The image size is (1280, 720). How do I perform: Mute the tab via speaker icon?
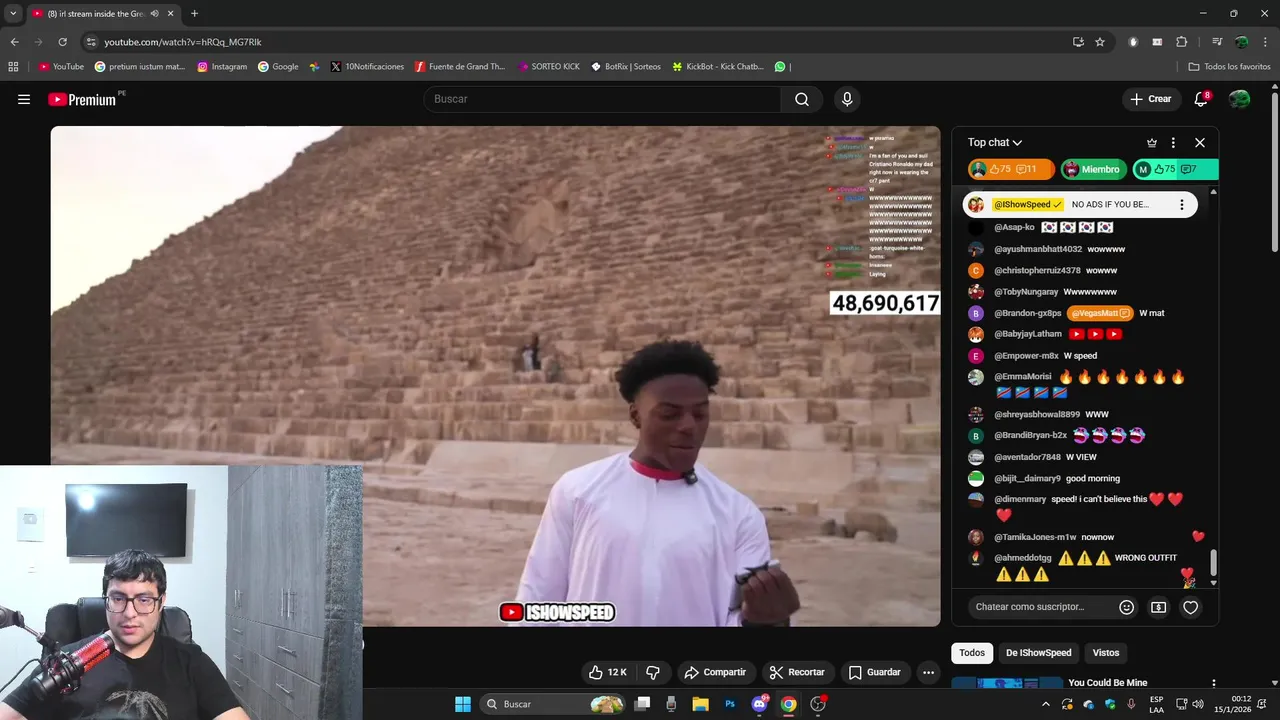coord(154,13)
